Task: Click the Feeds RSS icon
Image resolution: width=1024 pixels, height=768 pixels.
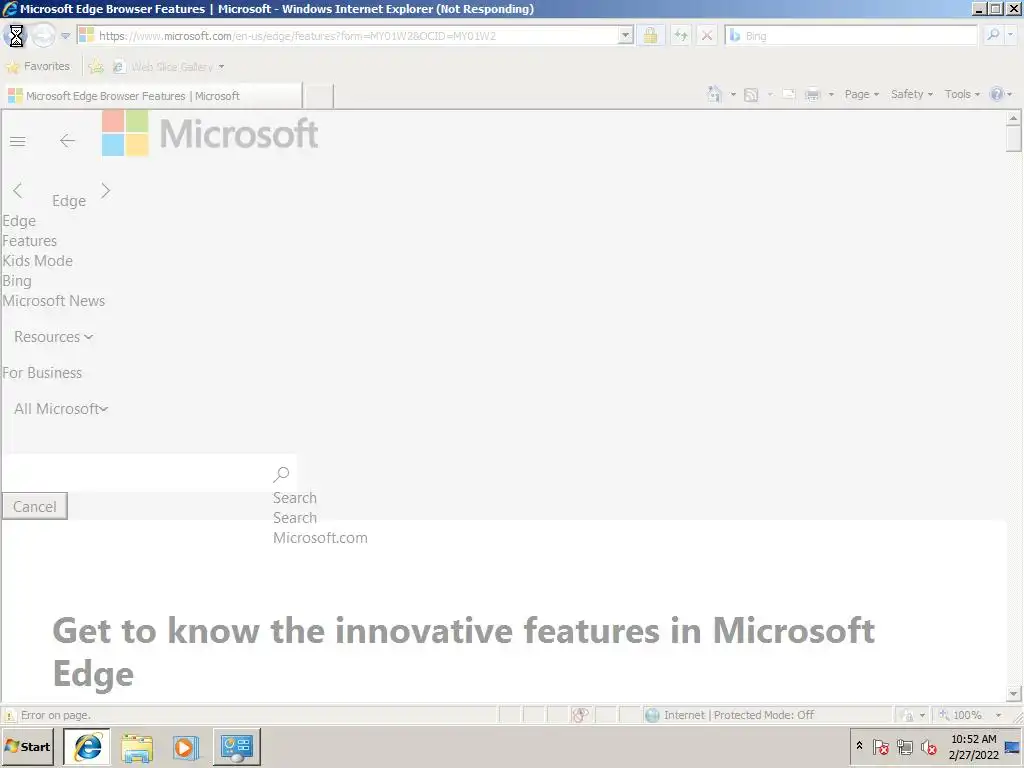Action: coord(751,95)
